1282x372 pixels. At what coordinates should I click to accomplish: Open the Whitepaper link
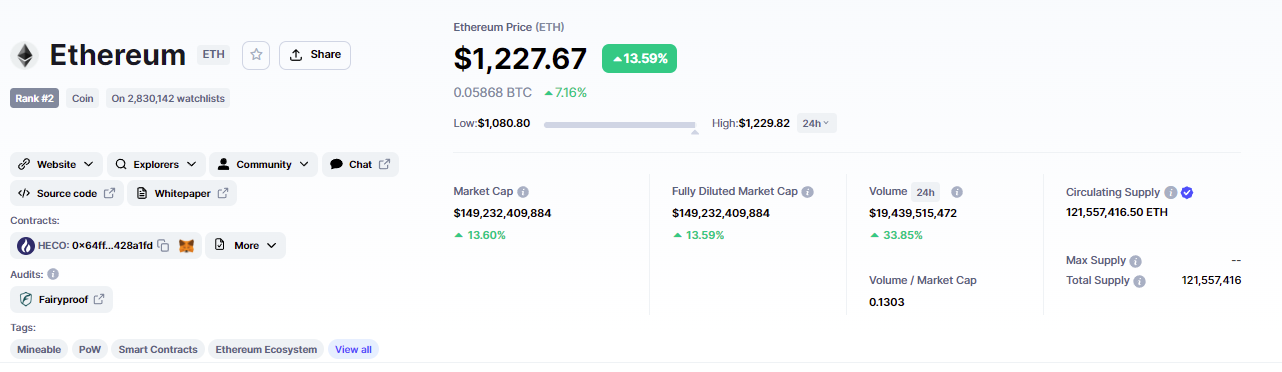(x=182, y=193)
